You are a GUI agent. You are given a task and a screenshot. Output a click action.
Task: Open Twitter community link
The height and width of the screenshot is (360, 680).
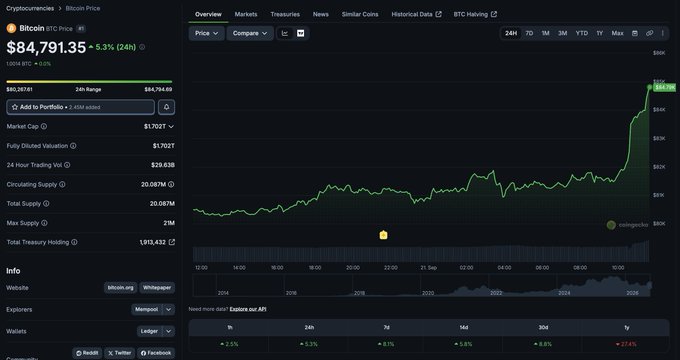click(x=120, y=353)
